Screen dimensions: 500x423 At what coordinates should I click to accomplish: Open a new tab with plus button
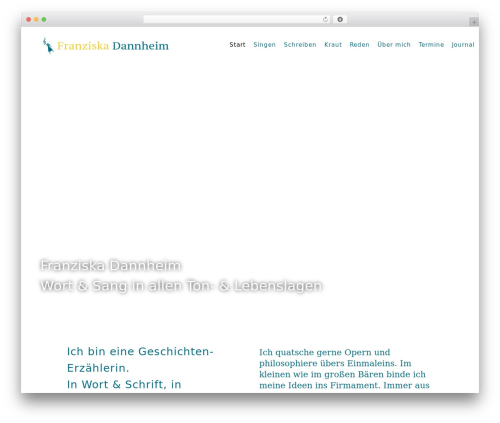(474, 22)
